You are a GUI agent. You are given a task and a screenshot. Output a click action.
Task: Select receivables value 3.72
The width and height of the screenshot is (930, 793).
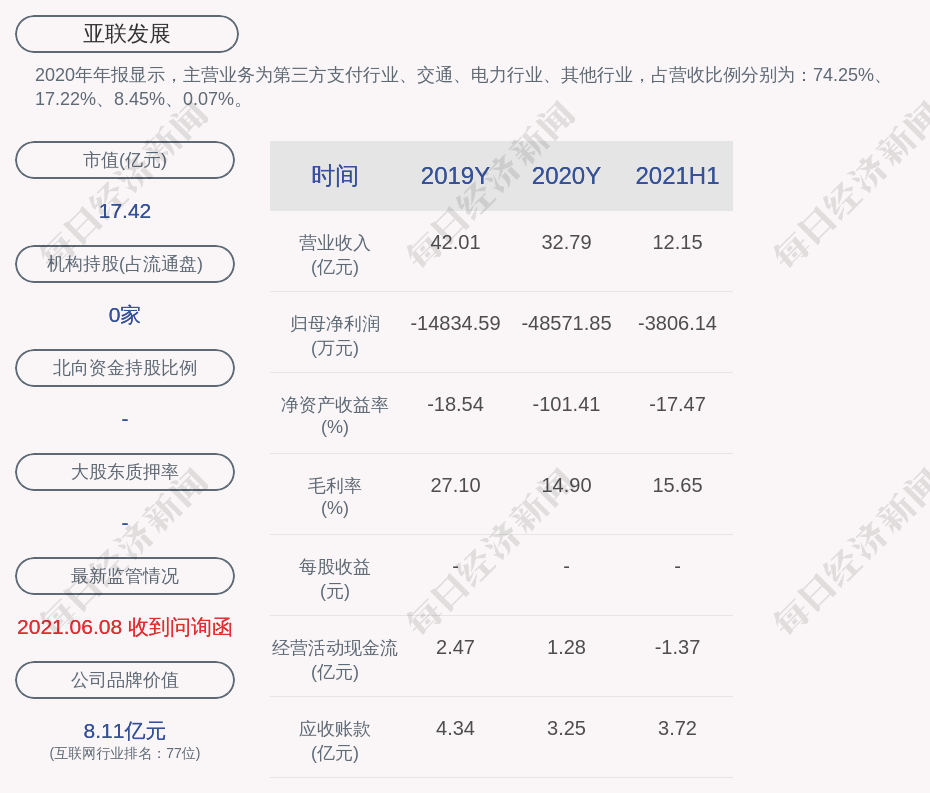(677, 728)
